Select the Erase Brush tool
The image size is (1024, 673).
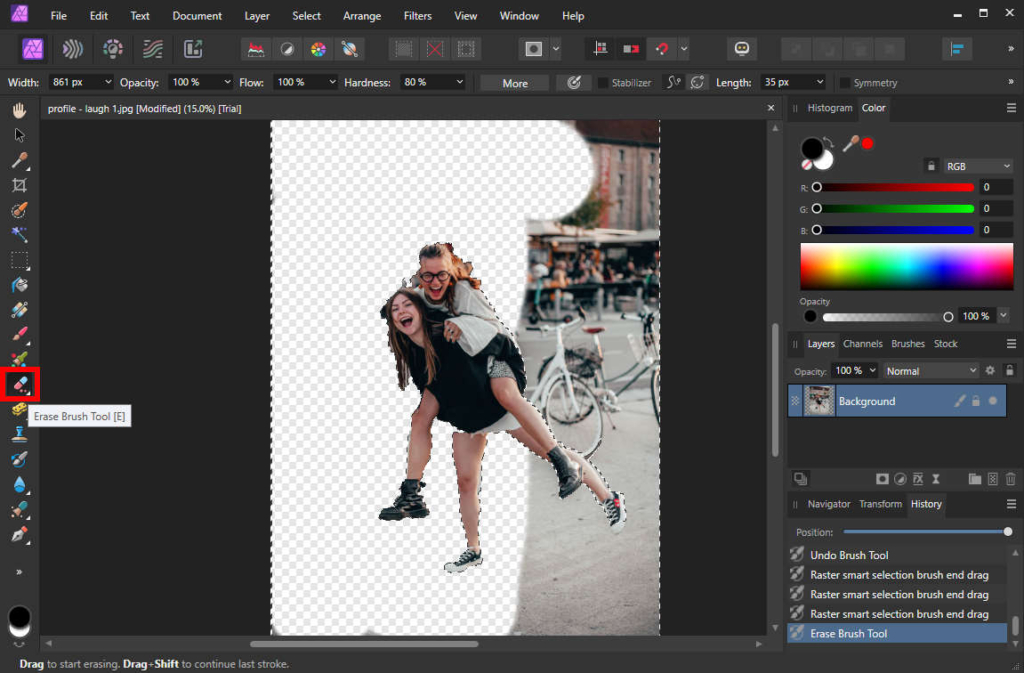tap(19, 385)
